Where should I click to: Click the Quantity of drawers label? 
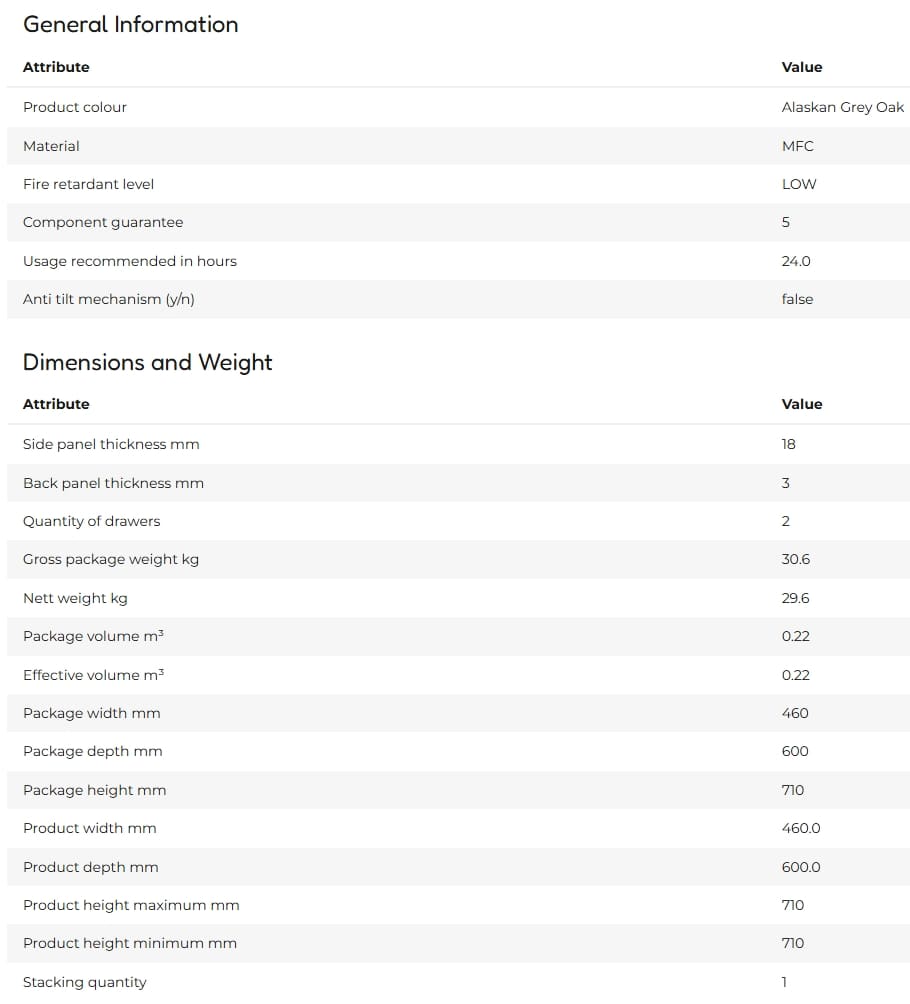click(x=92, y=521)
